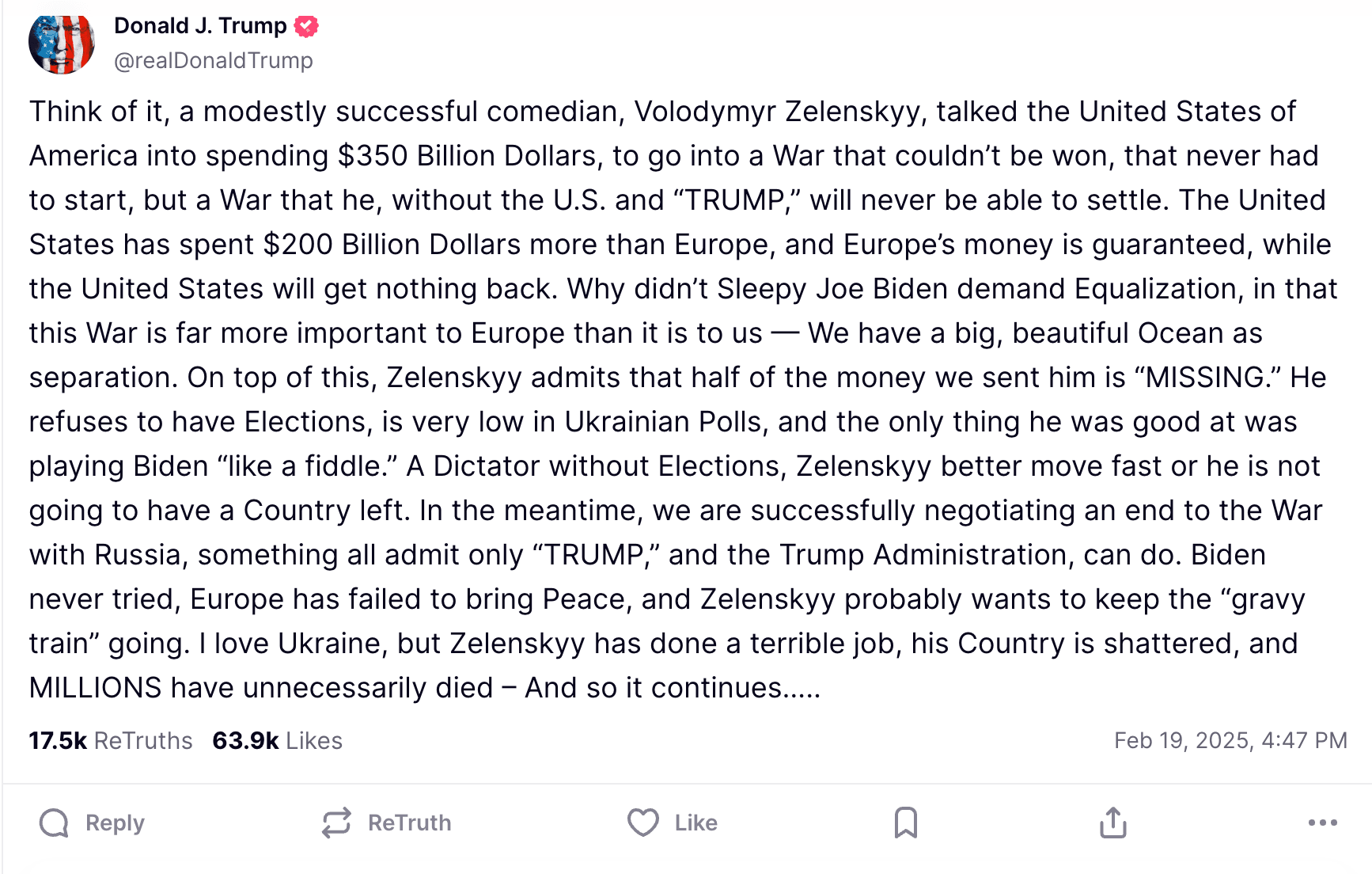Click the Like text label
Image resolution: width=1372 pixels, height=874 pixels.
pos(696,823)
